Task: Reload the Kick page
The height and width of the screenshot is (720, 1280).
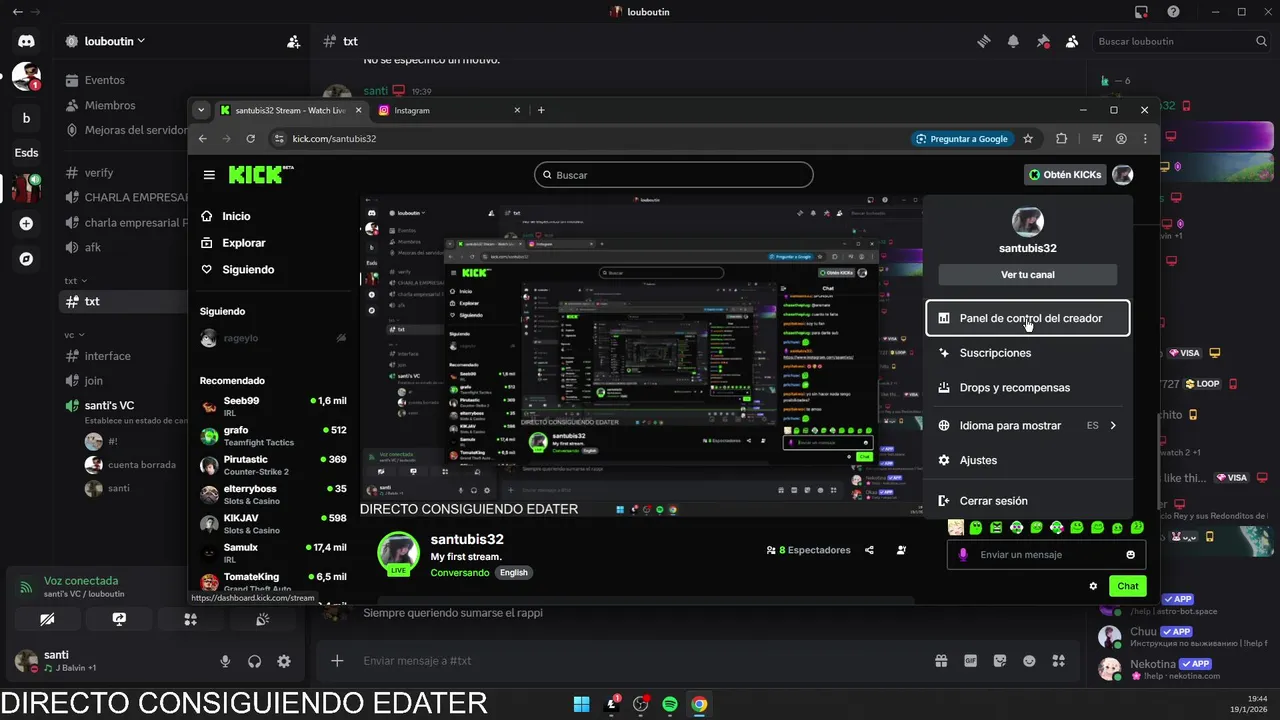Action: [251, 139]
